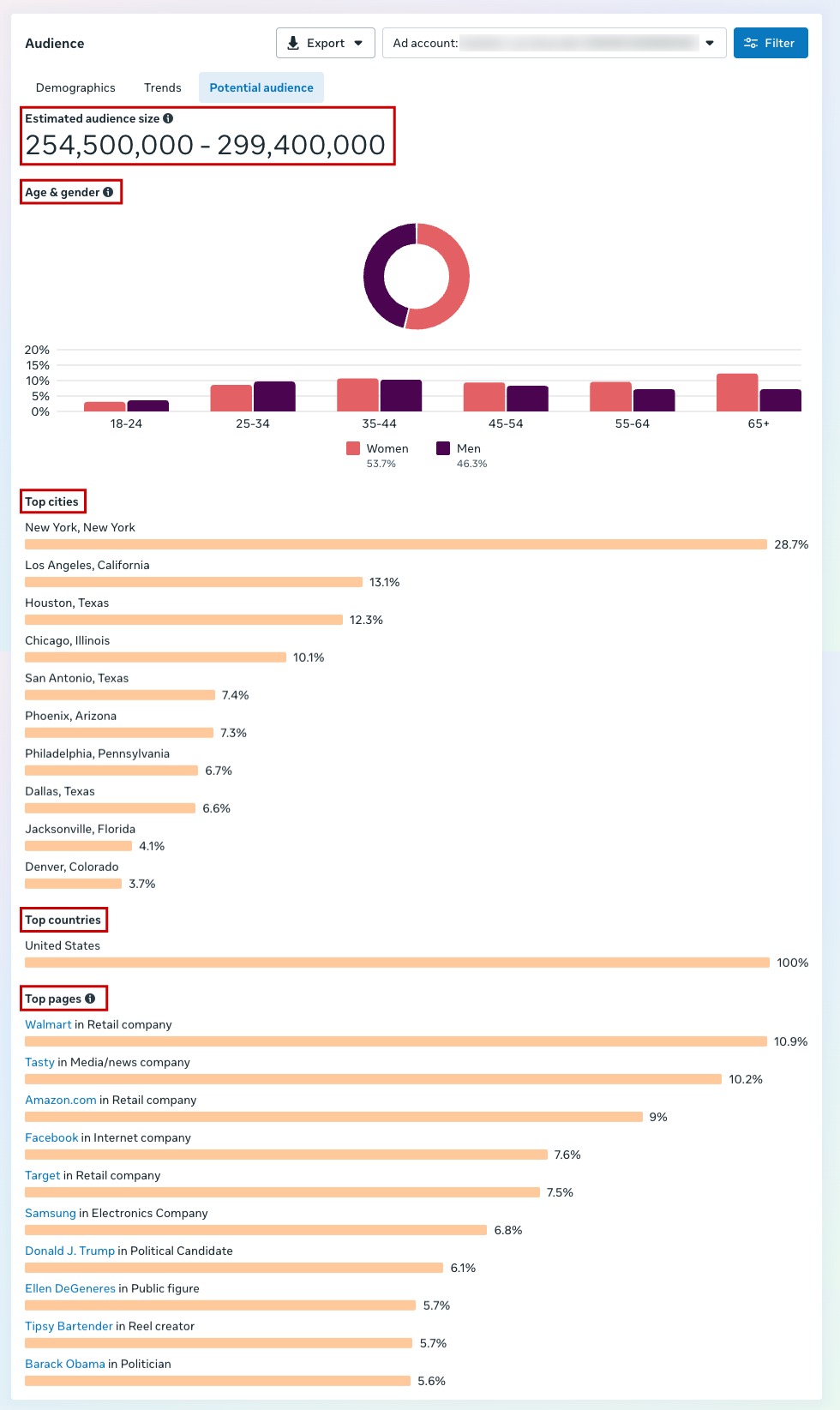
Task: Switch to the Trends tab
Action: 163,87
